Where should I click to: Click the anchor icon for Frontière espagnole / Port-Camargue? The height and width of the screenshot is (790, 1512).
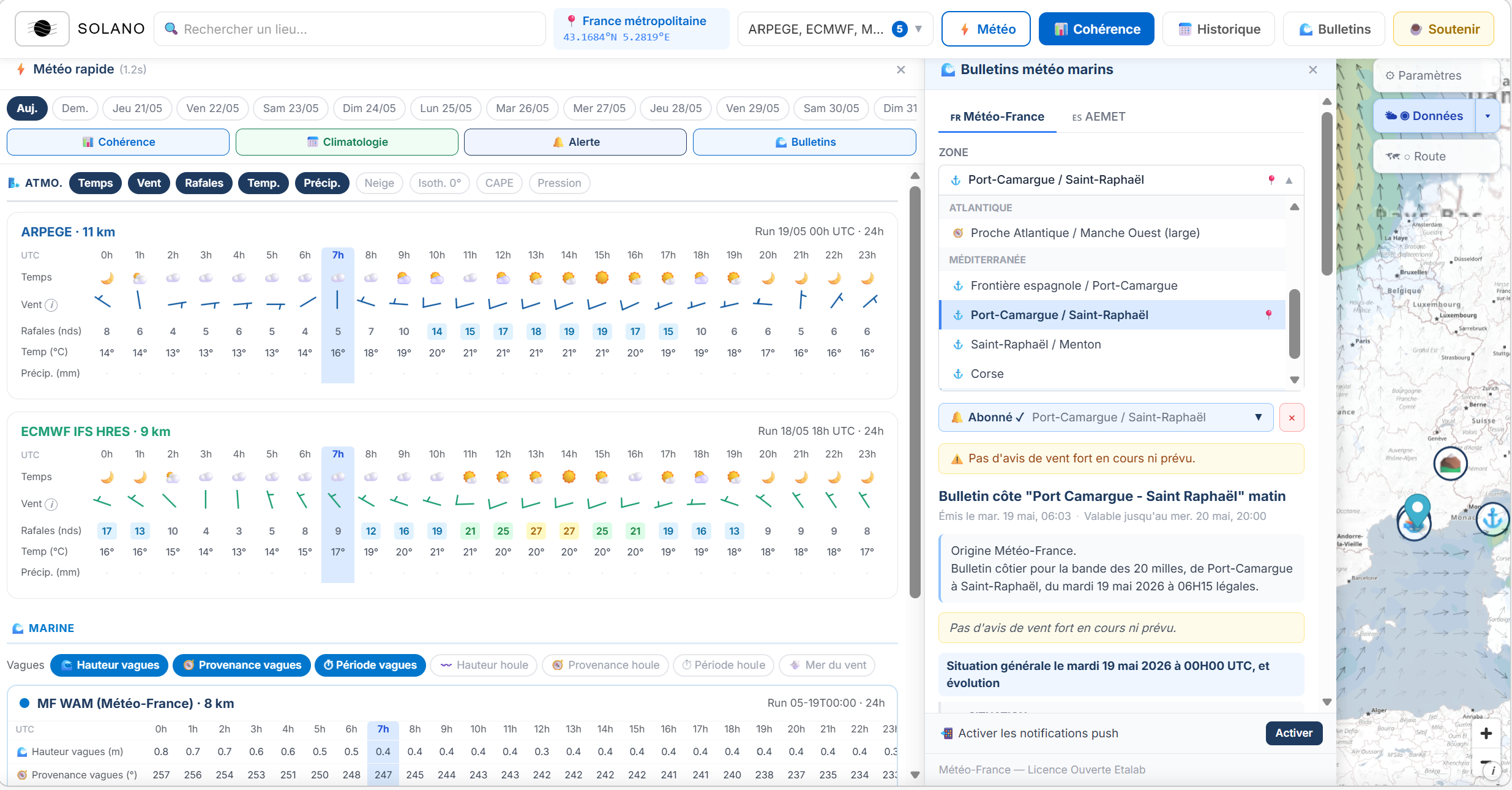pyautogui.click(x=958, y=286)
